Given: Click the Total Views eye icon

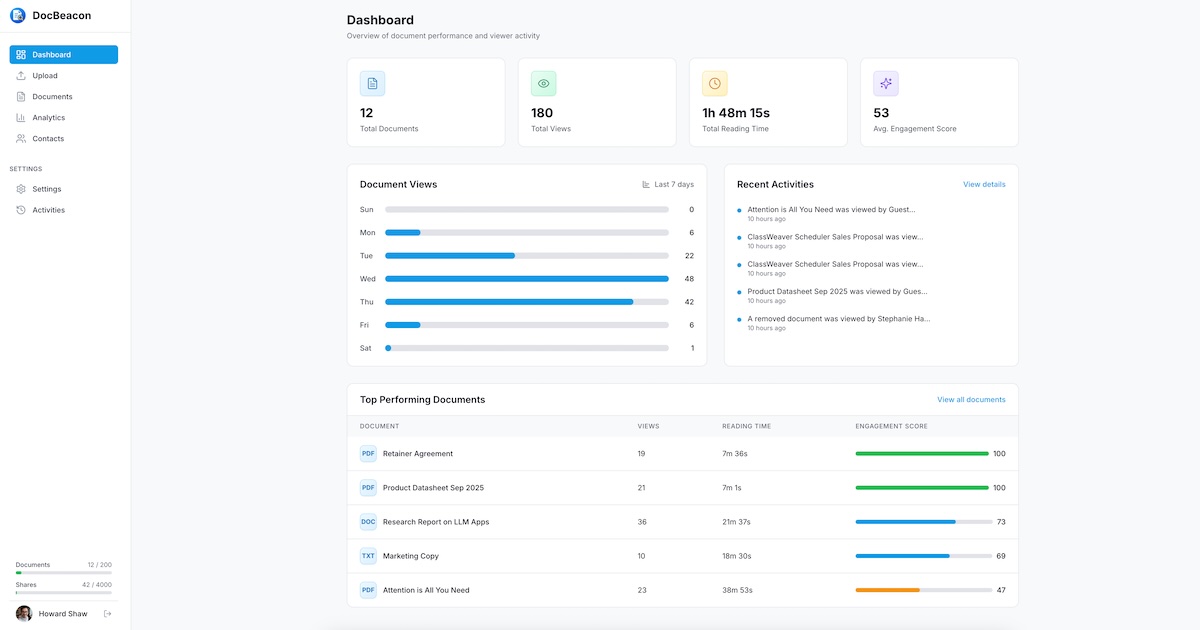Looking at the screenshot, I should click(x=544, y=84).
